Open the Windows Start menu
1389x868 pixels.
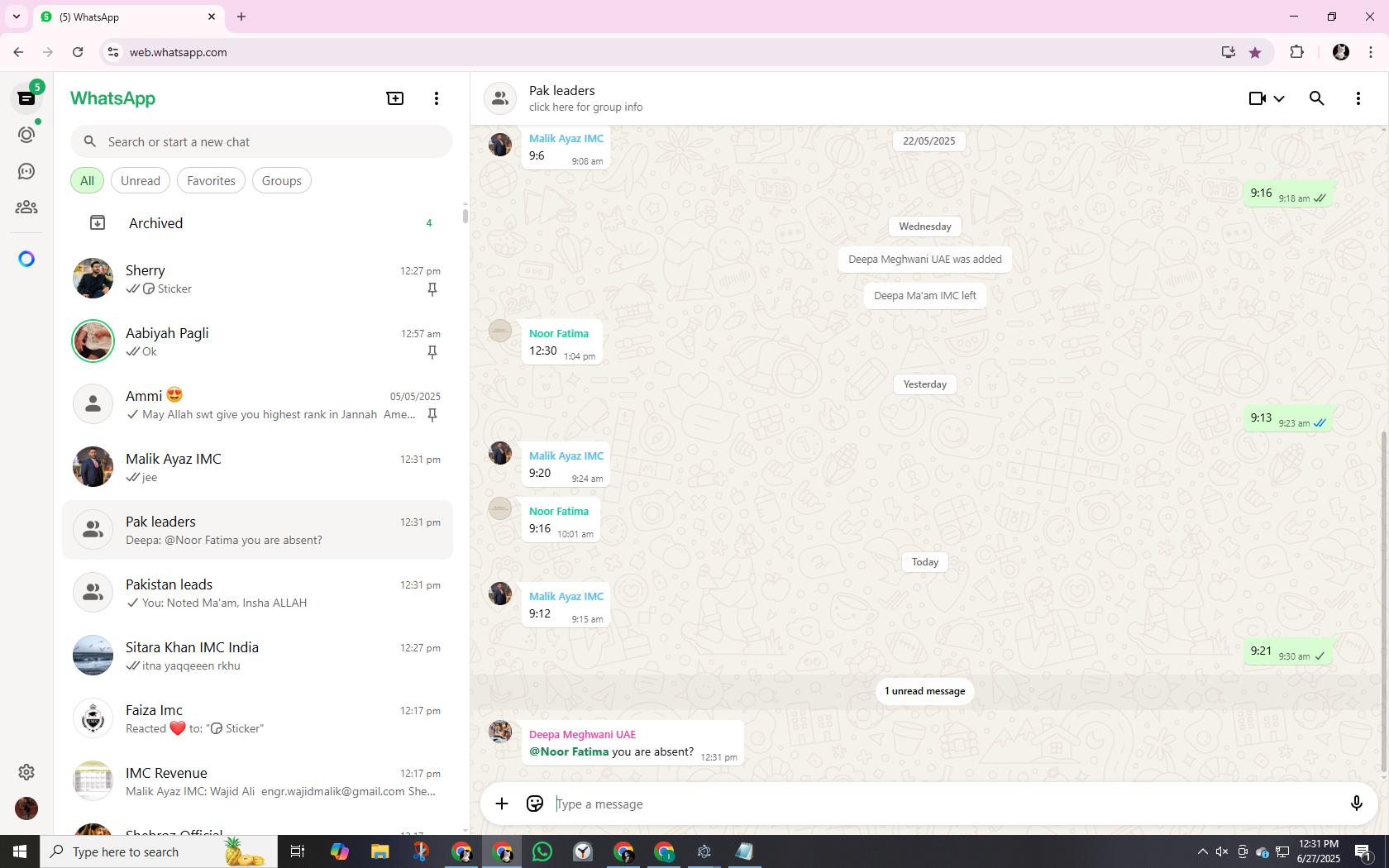point(20,851)
